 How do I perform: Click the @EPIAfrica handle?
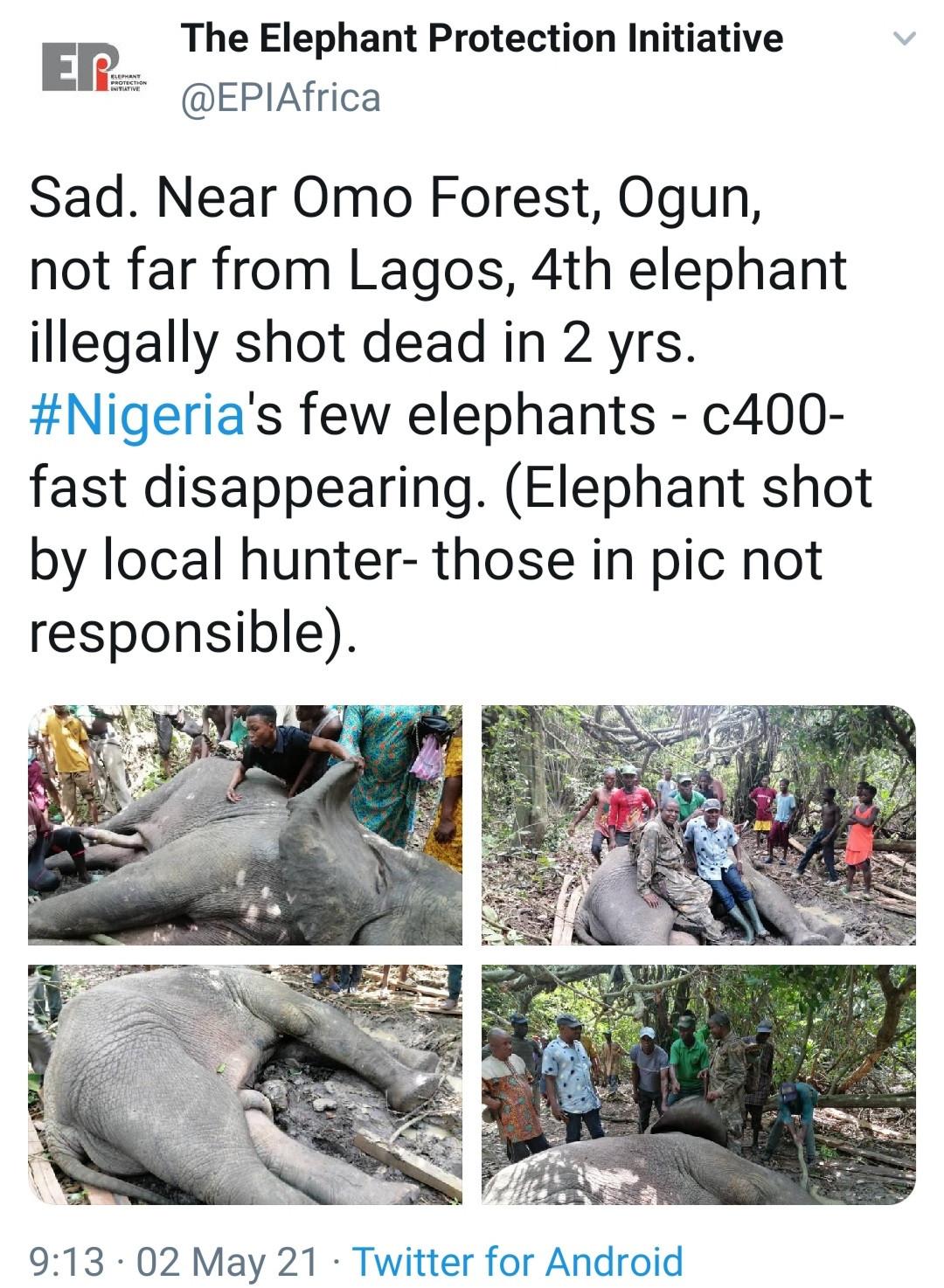click(280, 97)
